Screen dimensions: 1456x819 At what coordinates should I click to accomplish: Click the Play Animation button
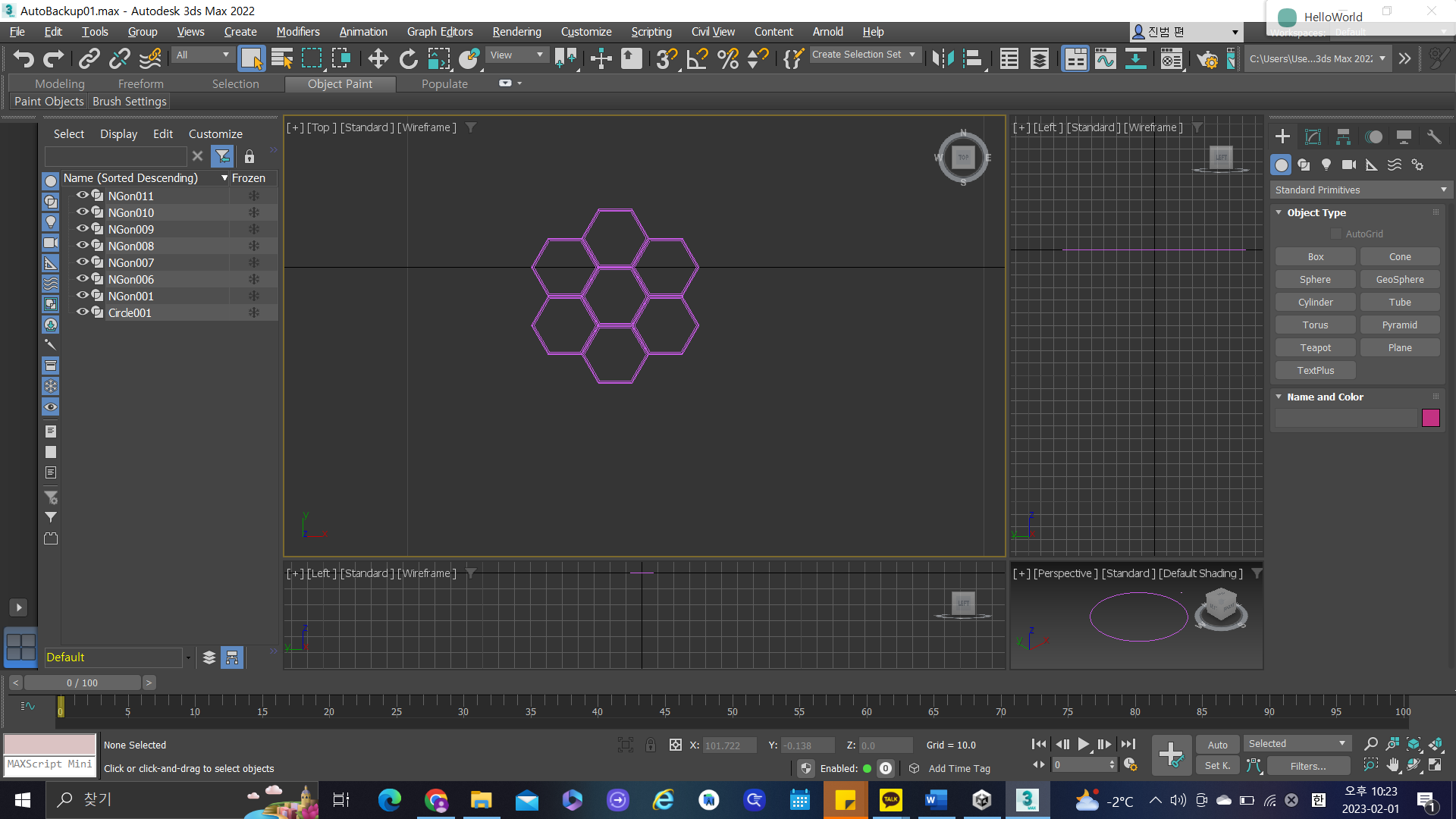[1083, 745]
